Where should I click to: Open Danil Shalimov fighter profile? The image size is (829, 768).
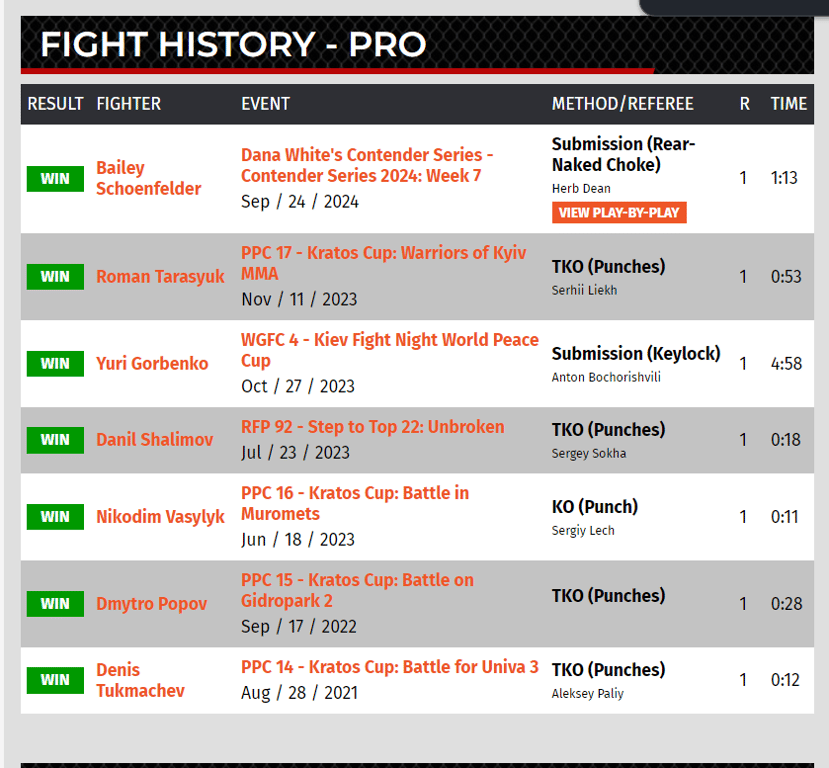[x=154, y=439]
